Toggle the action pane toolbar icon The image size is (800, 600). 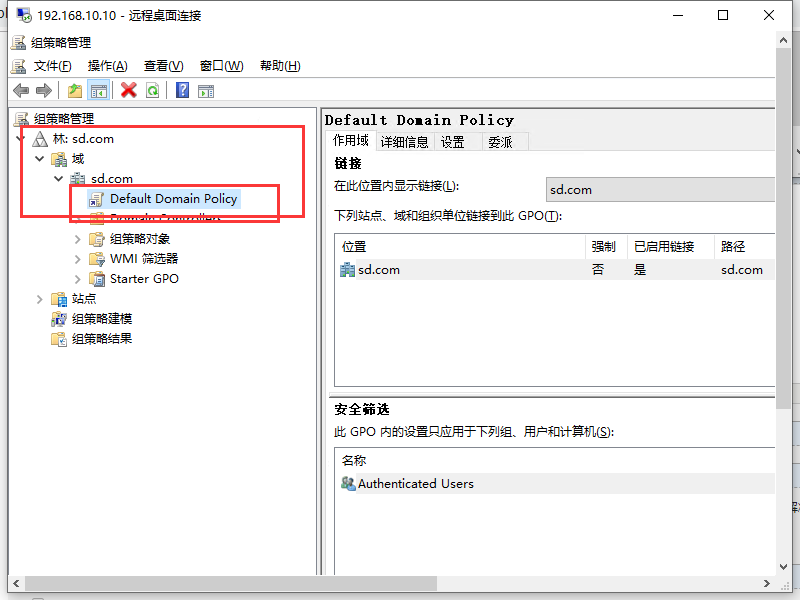tap(206, 91)
